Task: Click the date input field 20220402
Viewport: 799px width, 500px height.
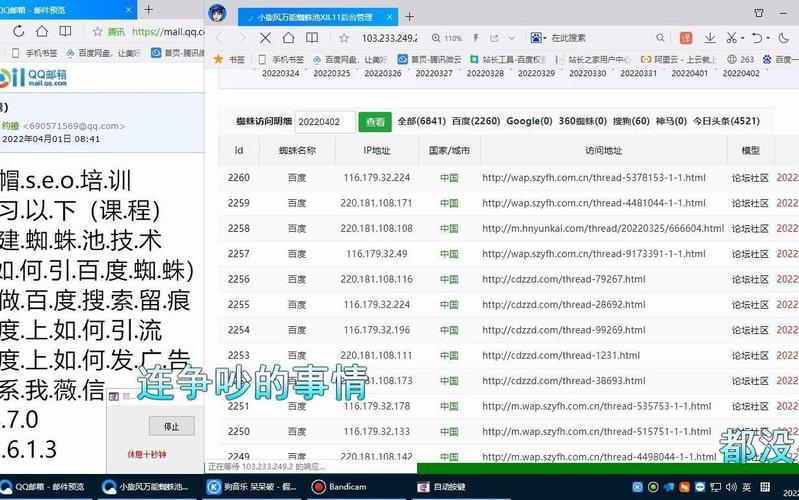Action: tap(325, 122)
